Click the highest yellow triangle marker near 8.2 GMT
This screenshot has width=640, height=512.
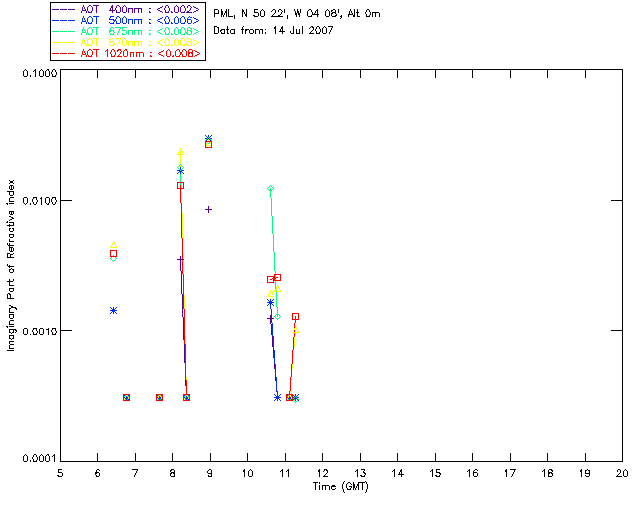(180, 152)
